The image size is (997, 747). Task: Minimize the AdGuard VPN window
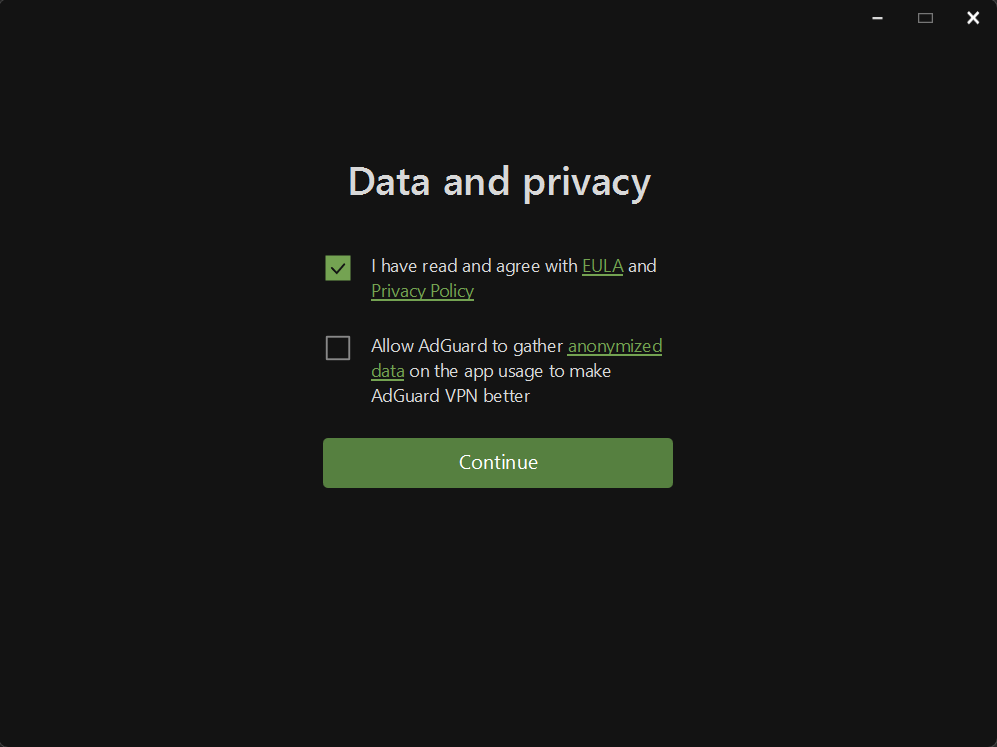point(877,18)
